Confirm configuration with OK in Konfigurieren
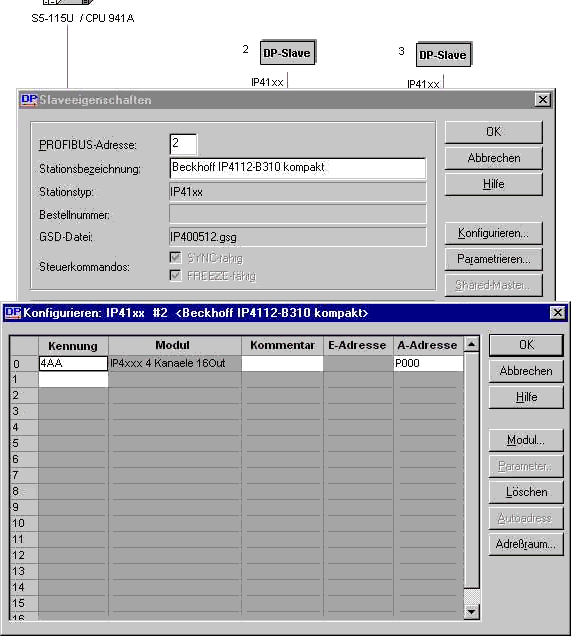Viewport: 572px width, 637px height. (526, 345)
